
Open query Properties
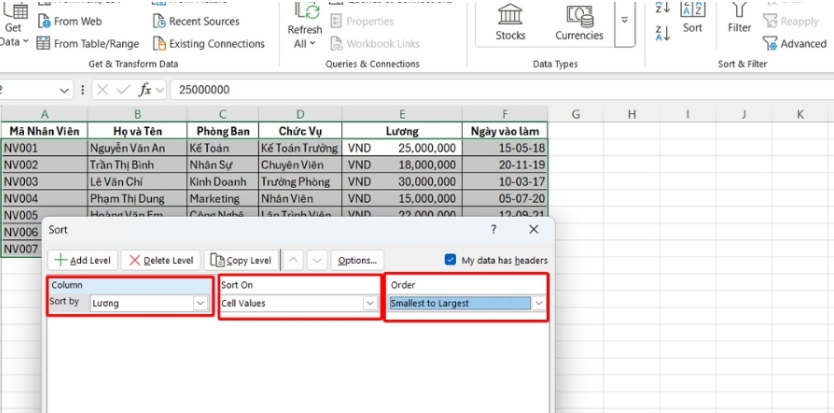(x=362, y=21)
